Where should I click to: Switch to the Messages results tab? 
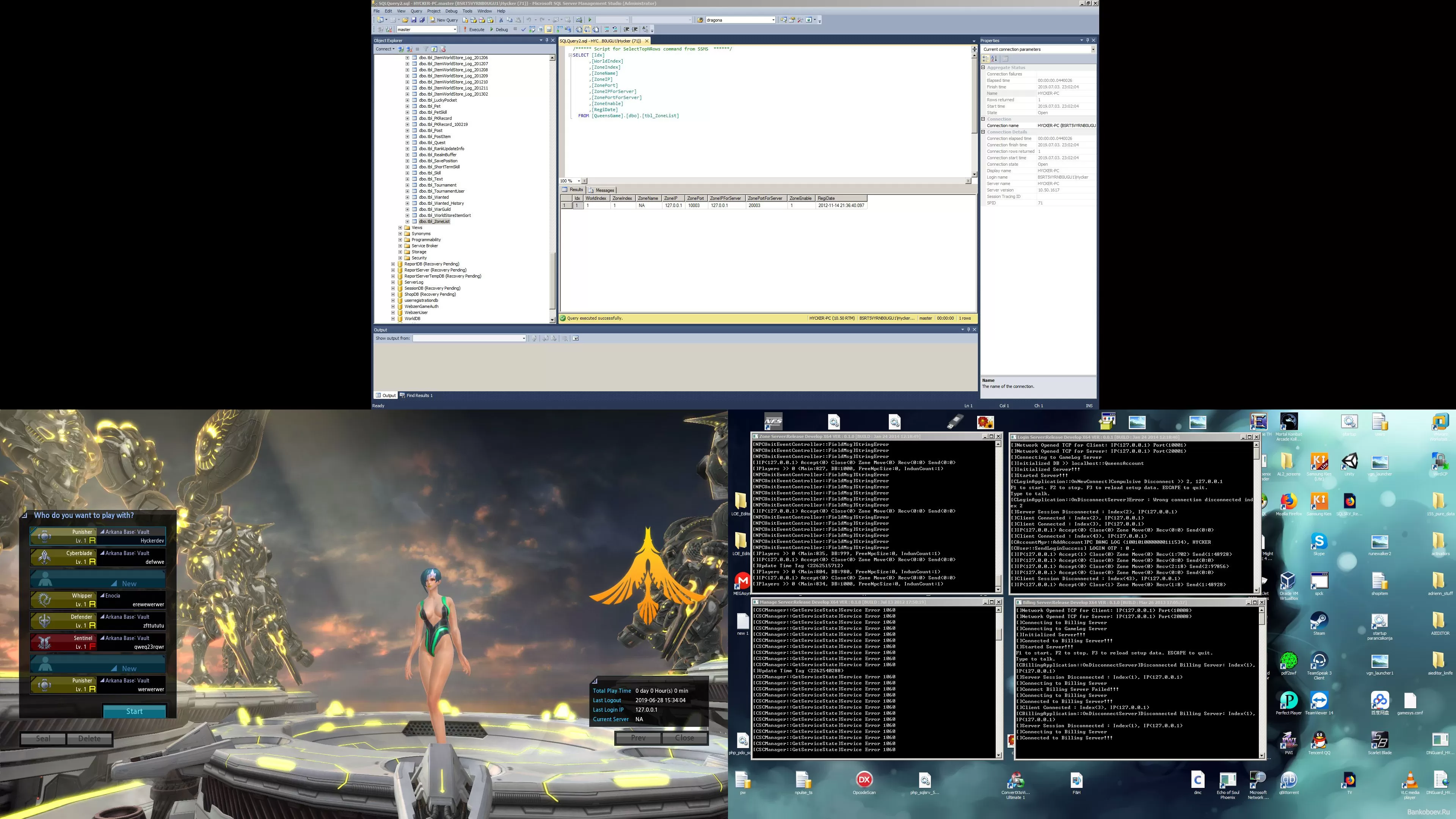[x=602, y=190]
